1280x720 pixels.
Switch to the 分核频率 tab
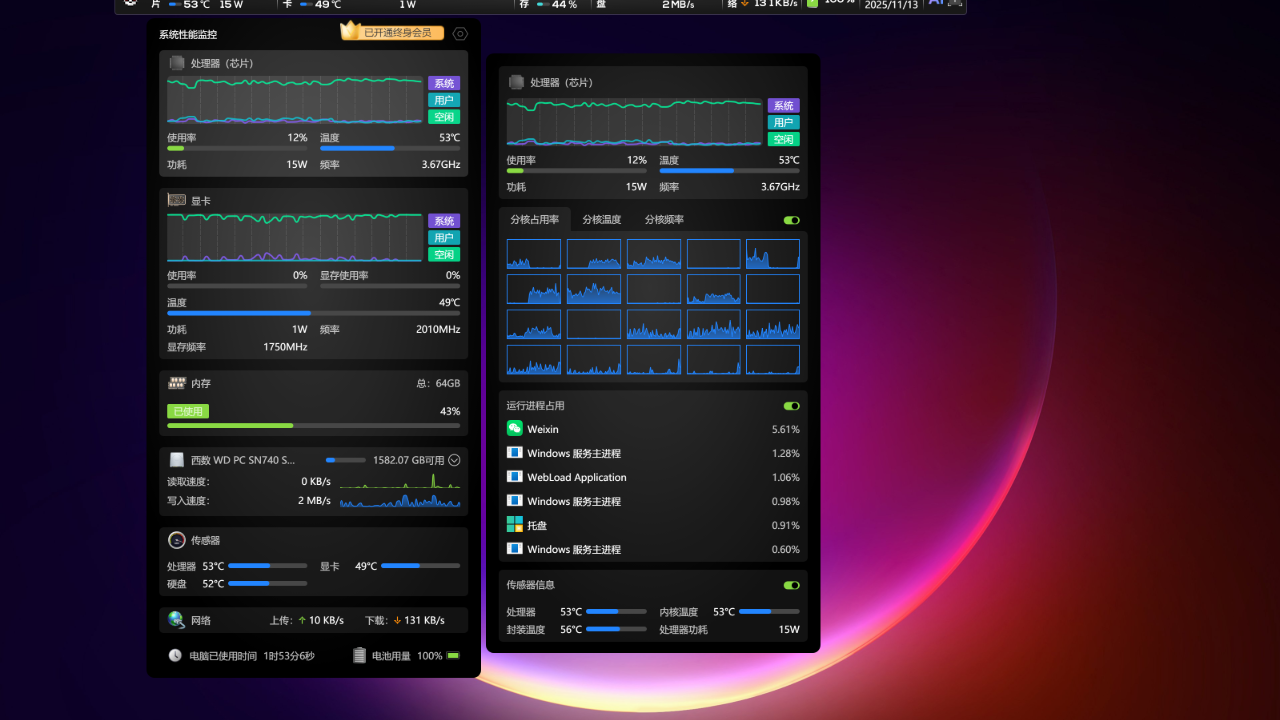tap(664, 220)
